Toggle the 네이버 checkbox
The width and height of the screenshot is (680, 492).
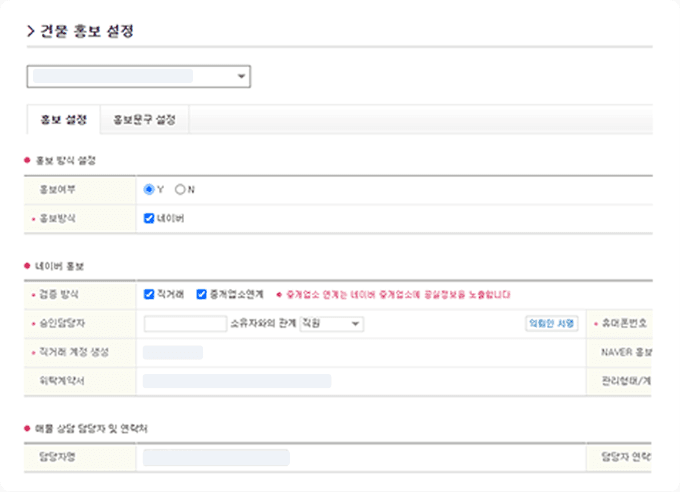150,217
